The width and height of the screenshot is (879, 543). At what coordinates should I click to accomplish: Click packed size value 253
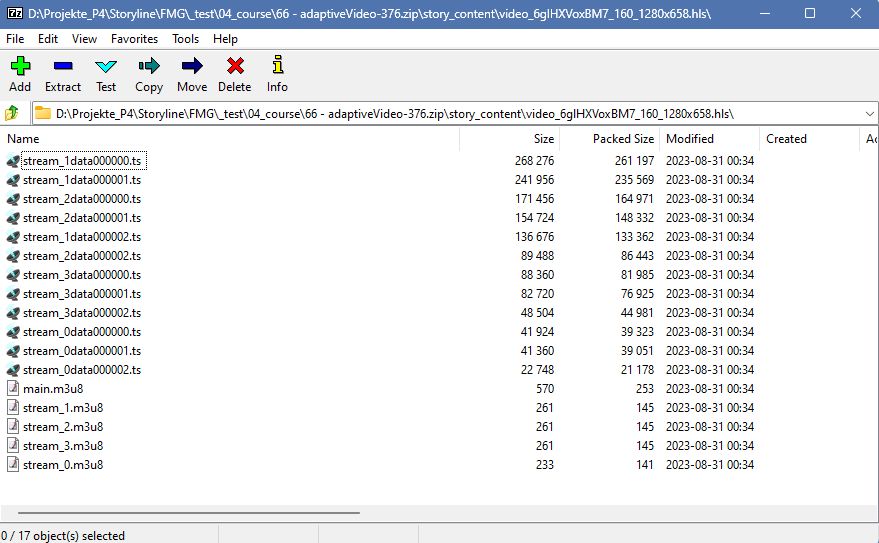[x=645, y=389]
